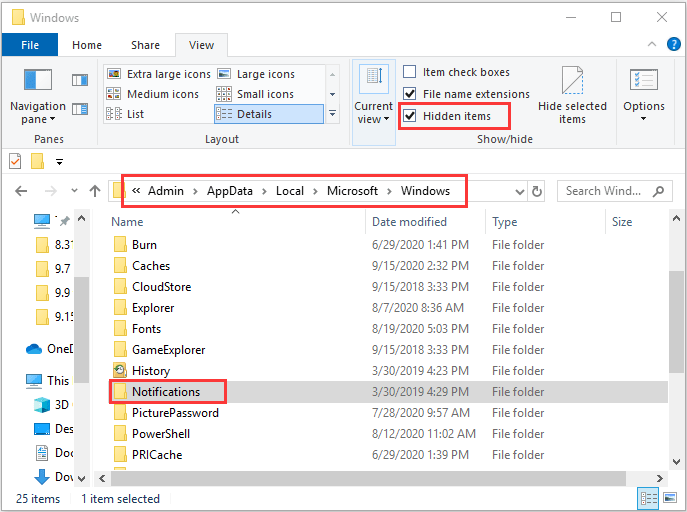Click the New folder quick access icon

(x=37, y=162)
